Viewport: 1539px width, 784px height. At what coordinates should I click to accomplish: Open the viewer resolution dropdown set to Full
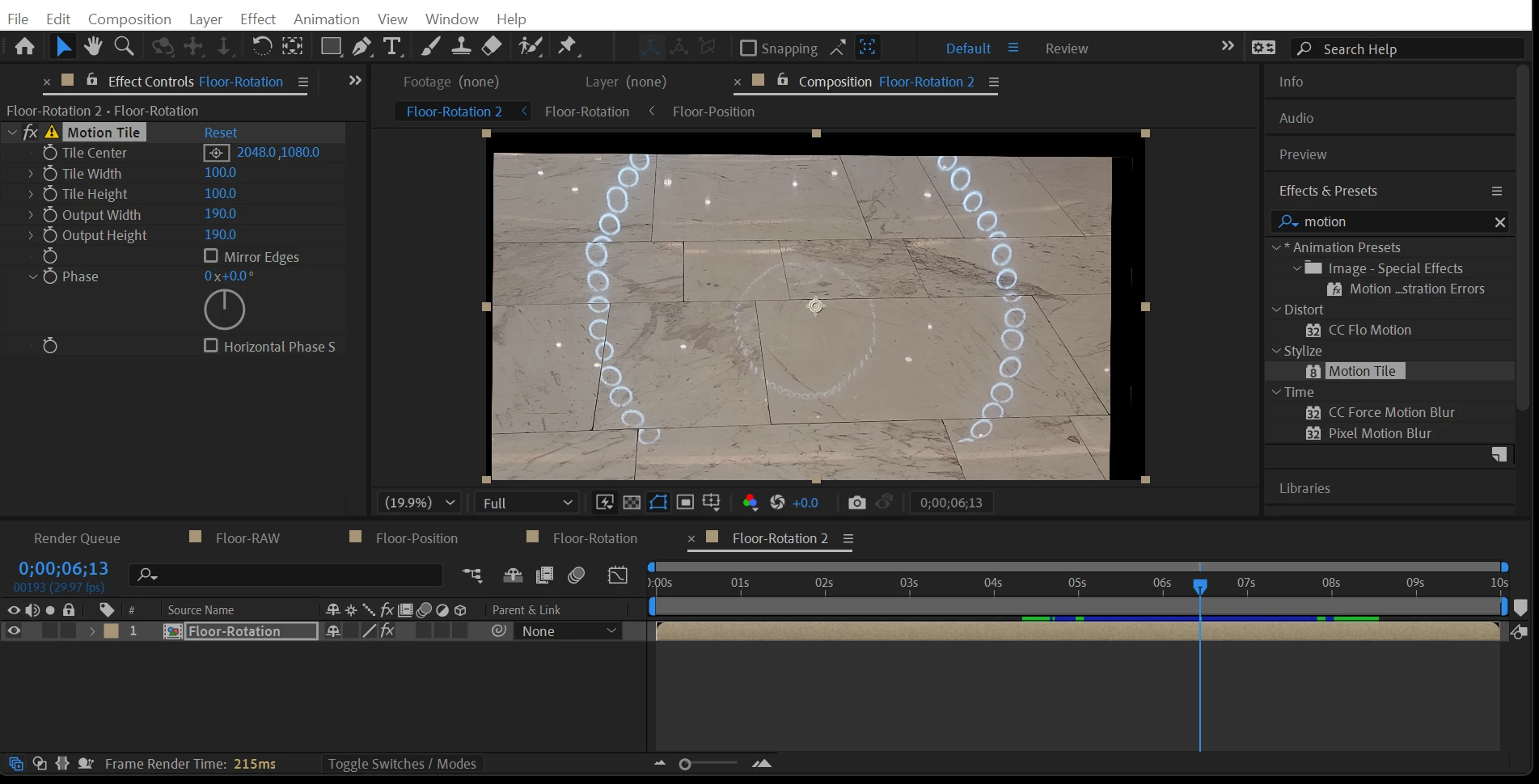coord(527,503)
